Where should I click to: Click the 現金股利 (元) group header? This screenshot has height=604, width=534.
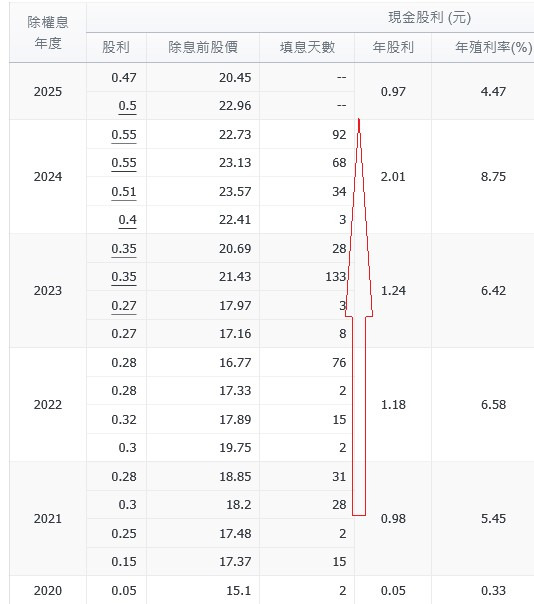pos(430,18)
